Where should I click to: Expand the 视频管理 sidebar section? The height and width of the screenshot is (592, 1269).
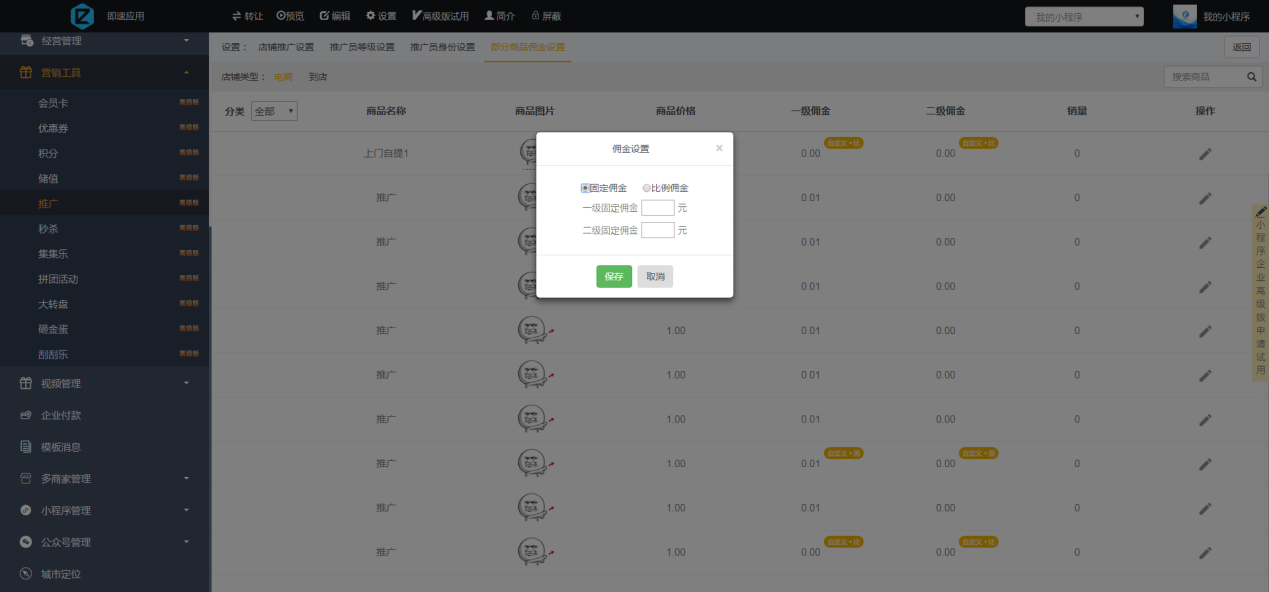pyautogui.click(x=186, y=383)
